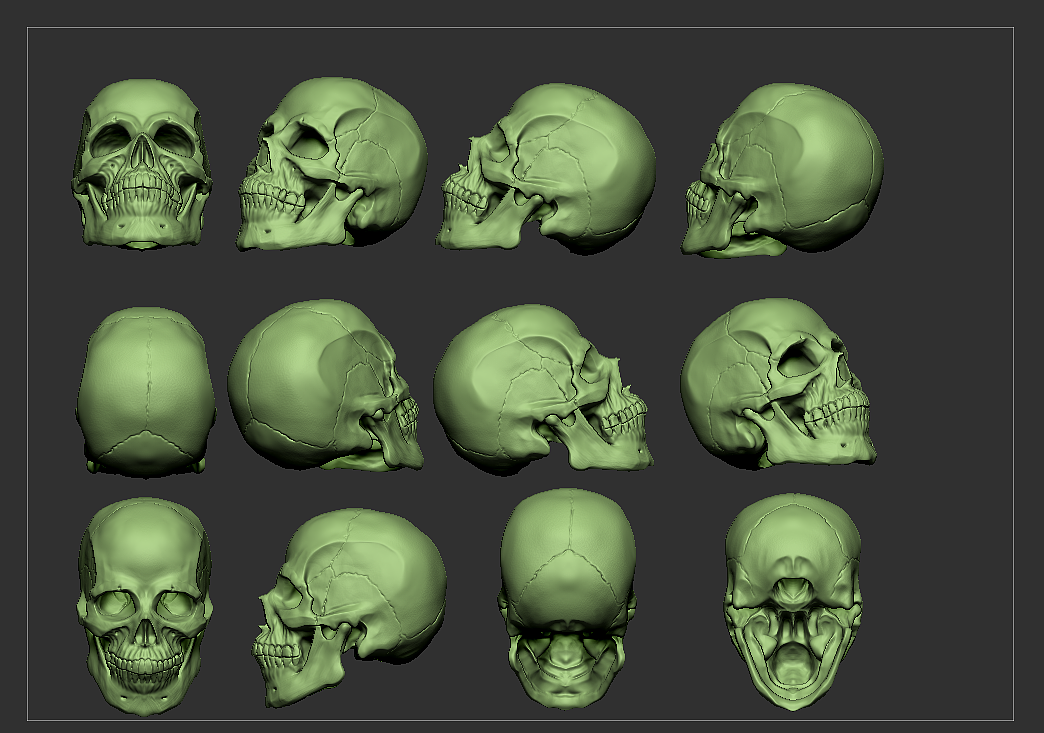Image resolution: width=1044 pixels, height=733 pixels.
Task: Select the middle-row rear three-quarter skull facing right
Action: (x=326, y=385)
